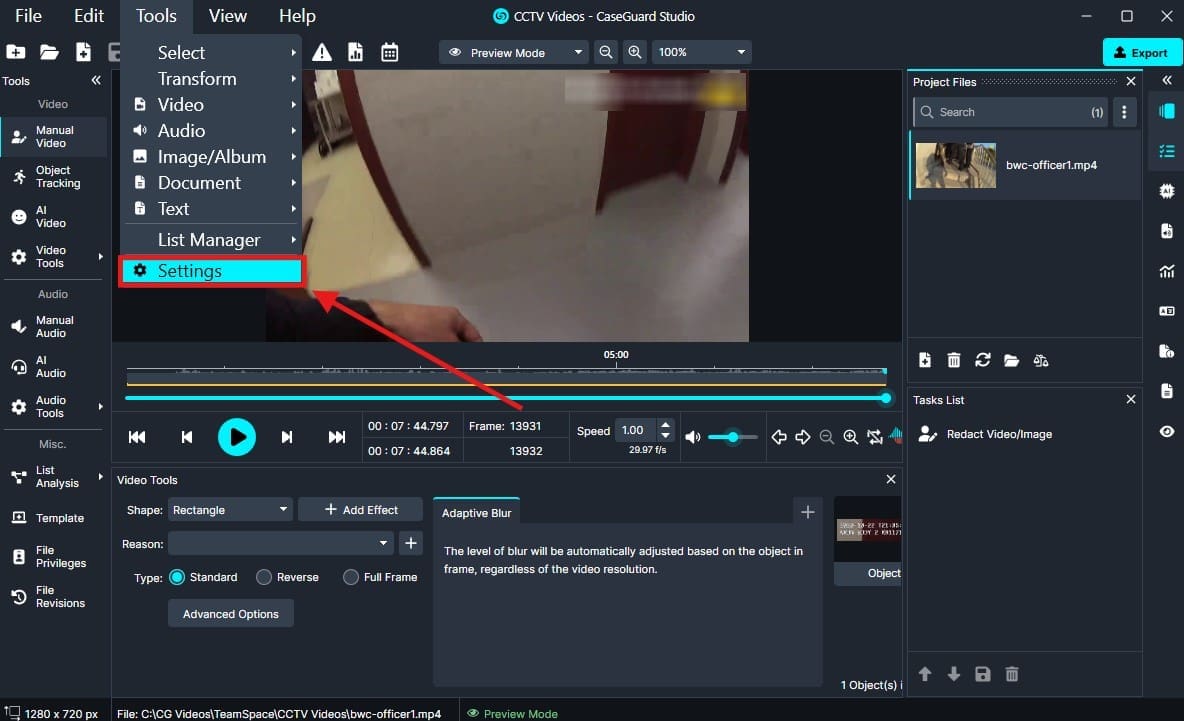
Task: Select the Reverse type radio button
Action: [x=264, y=577]
